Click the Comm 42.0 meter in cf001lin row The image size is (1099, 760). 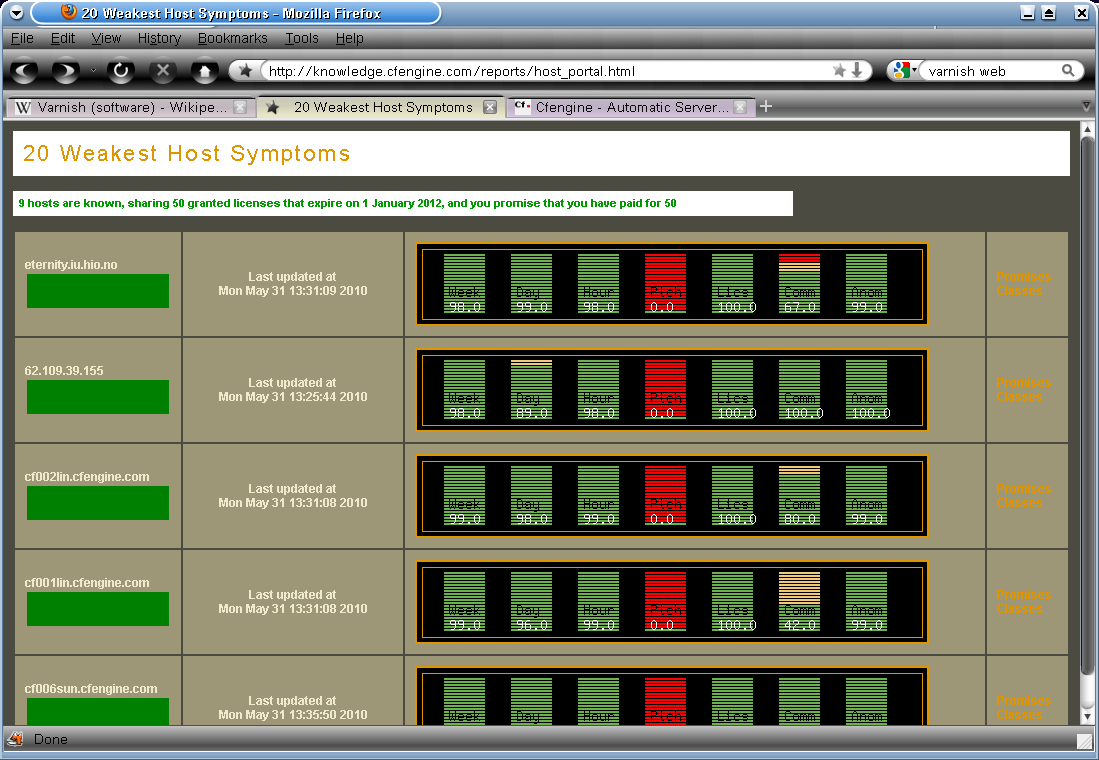[799, 601]
